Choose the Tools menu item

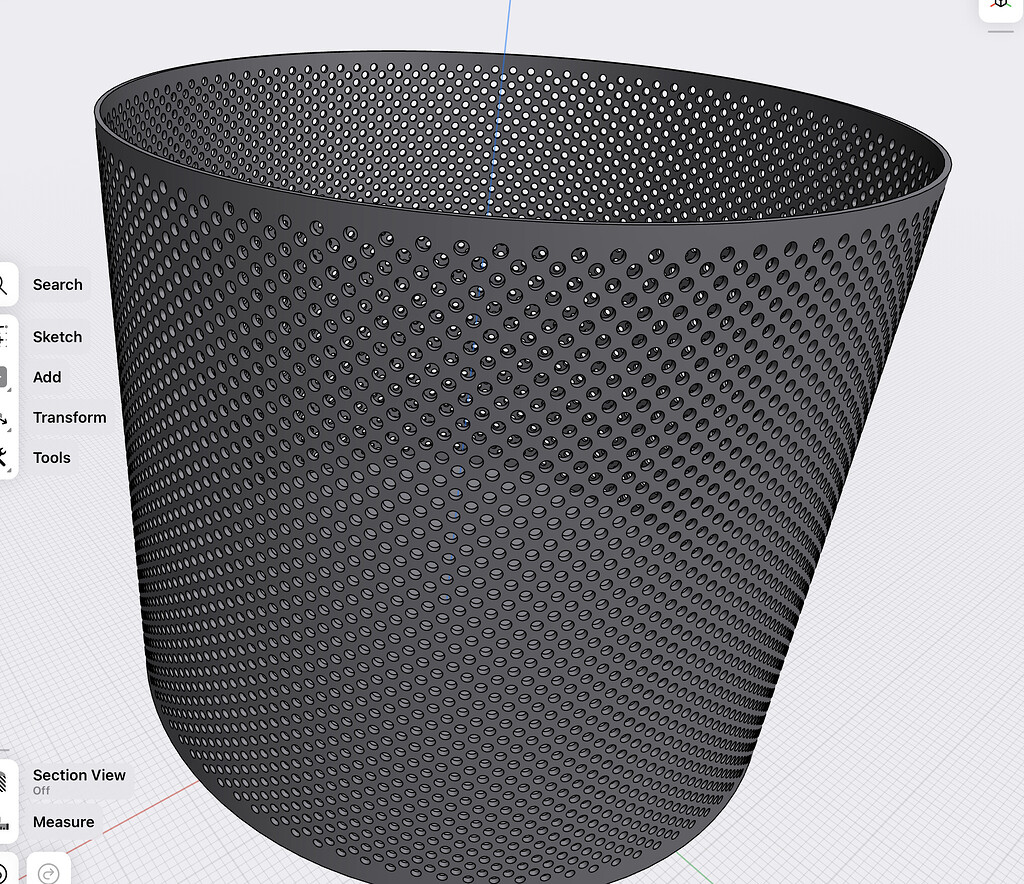click(50, 457)
